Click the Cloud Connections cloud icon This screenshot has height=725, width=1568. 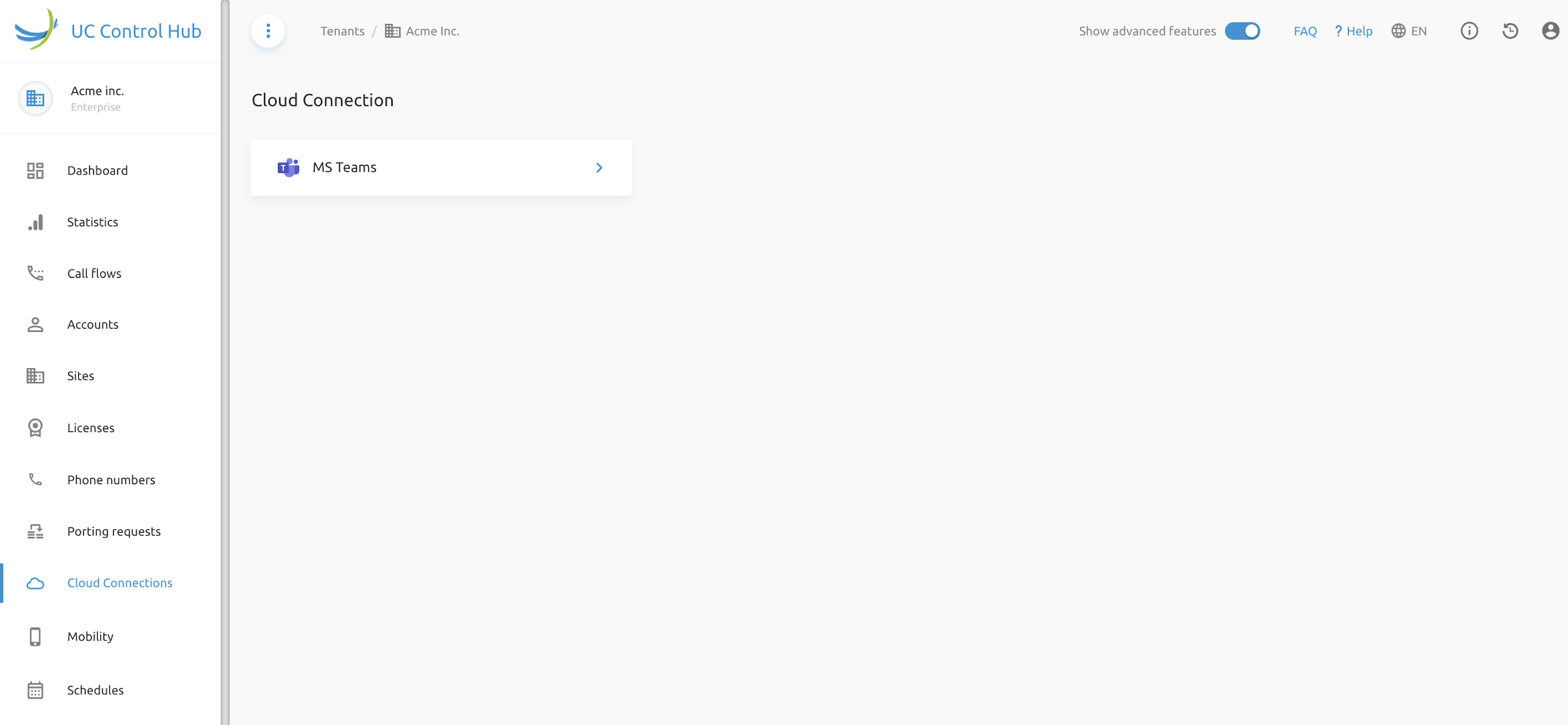point(35,583)
